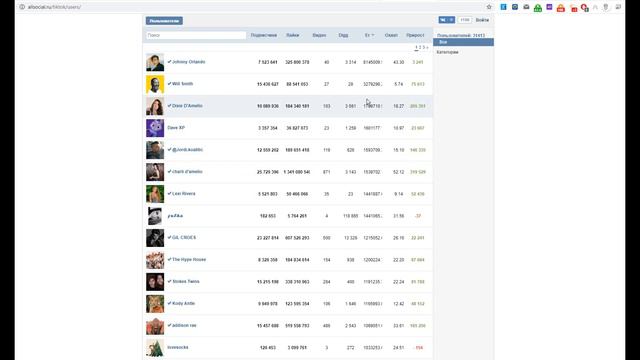Go to page 3 of the user list
640x360 pixels.
coord(424,48)
